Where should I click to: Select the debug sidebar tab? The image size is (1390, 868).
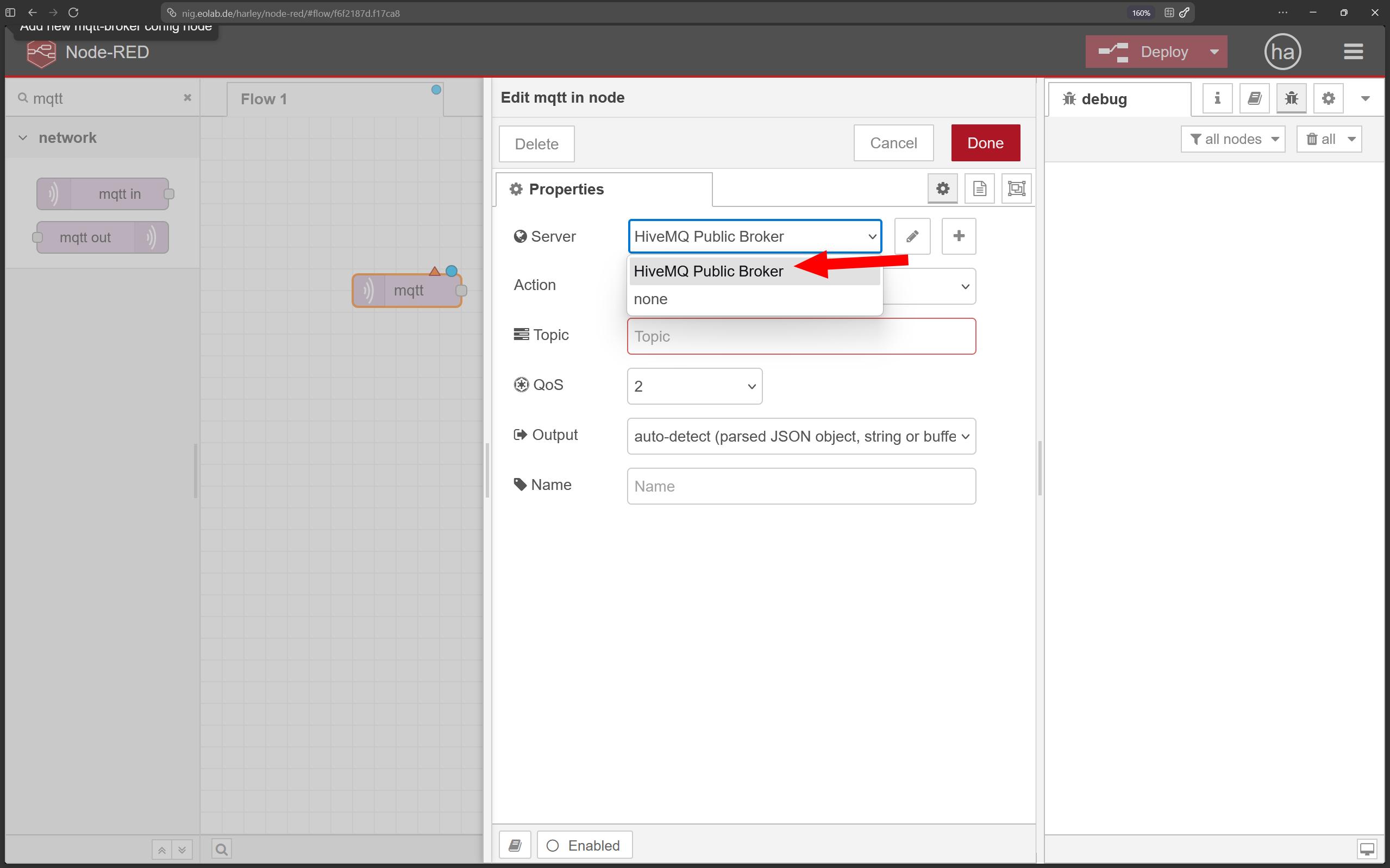pyautogui.click(x=1119, y=99)
